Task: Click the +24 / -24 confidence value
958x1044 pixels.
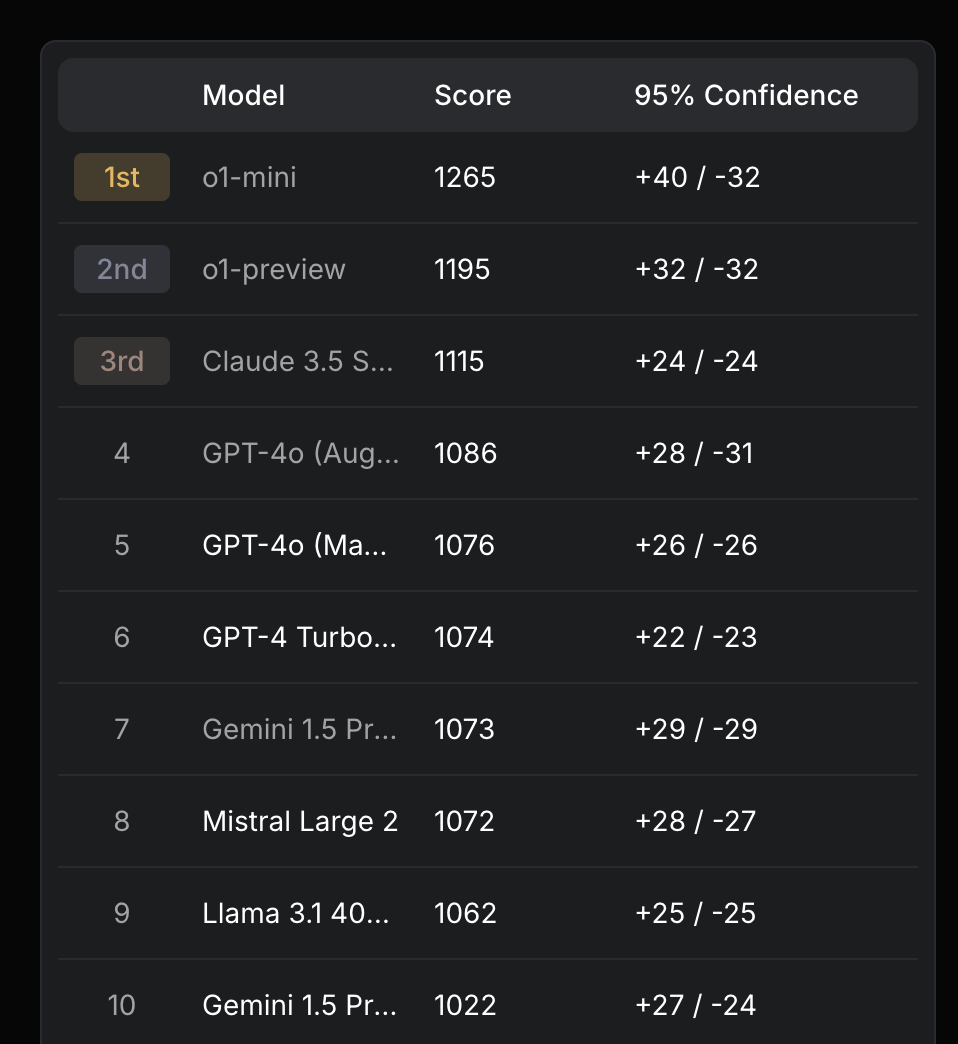Action: click(x=696, y=361)
